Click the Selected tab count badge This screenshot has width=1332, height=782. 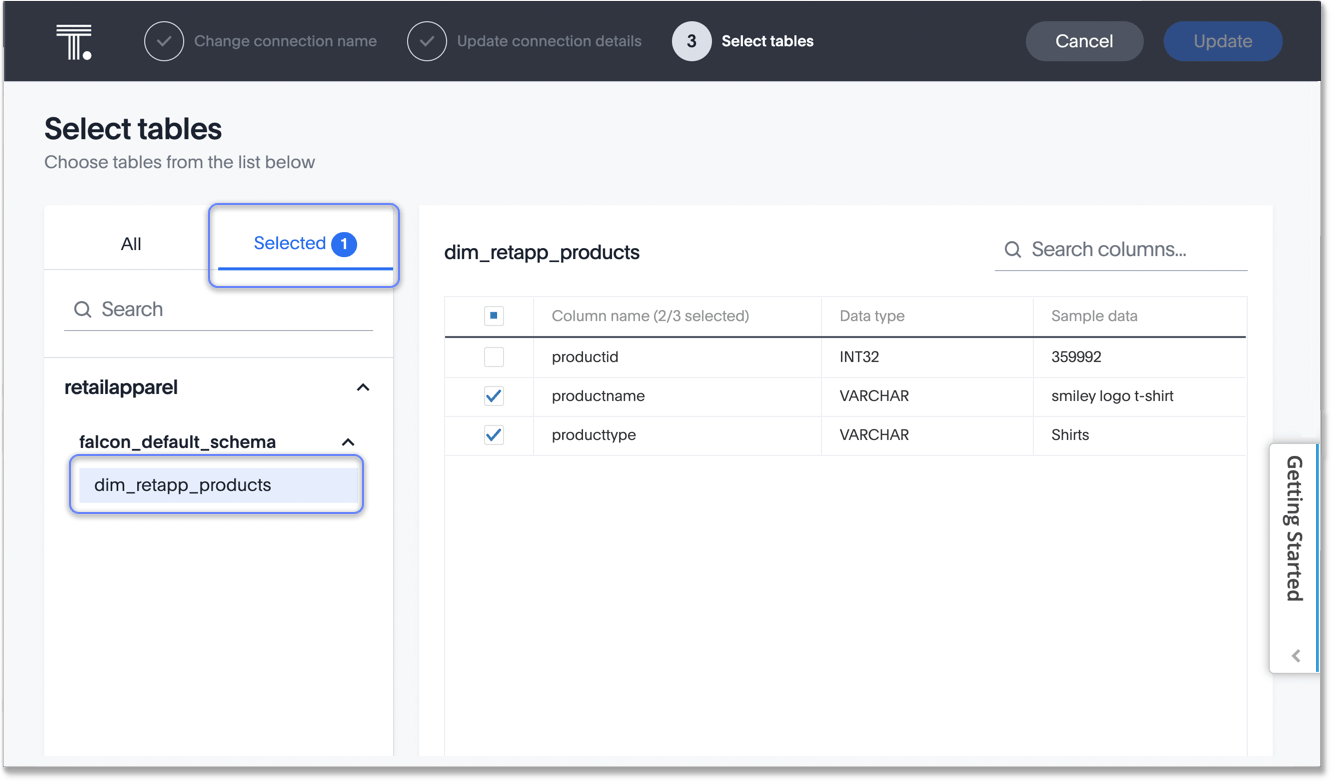tap(344, 244)
